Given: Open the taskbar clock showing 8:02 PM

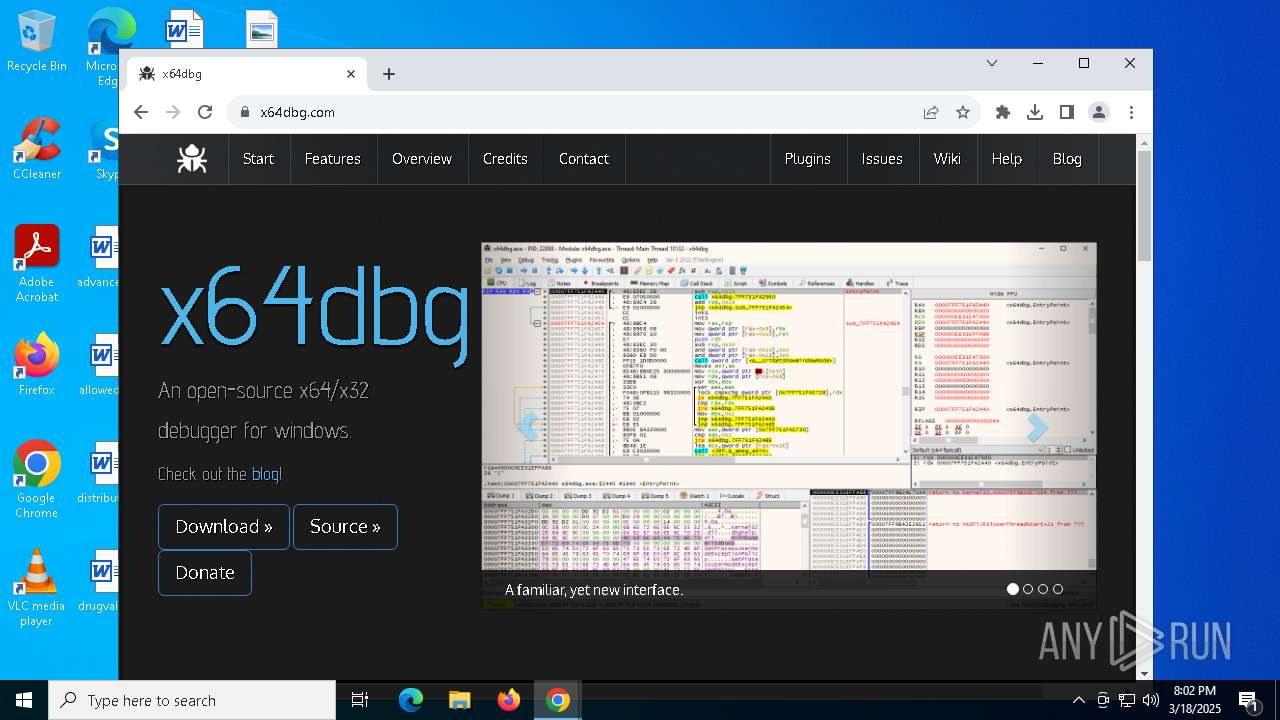Looking at the screenshot, I should coord(1194,700).
